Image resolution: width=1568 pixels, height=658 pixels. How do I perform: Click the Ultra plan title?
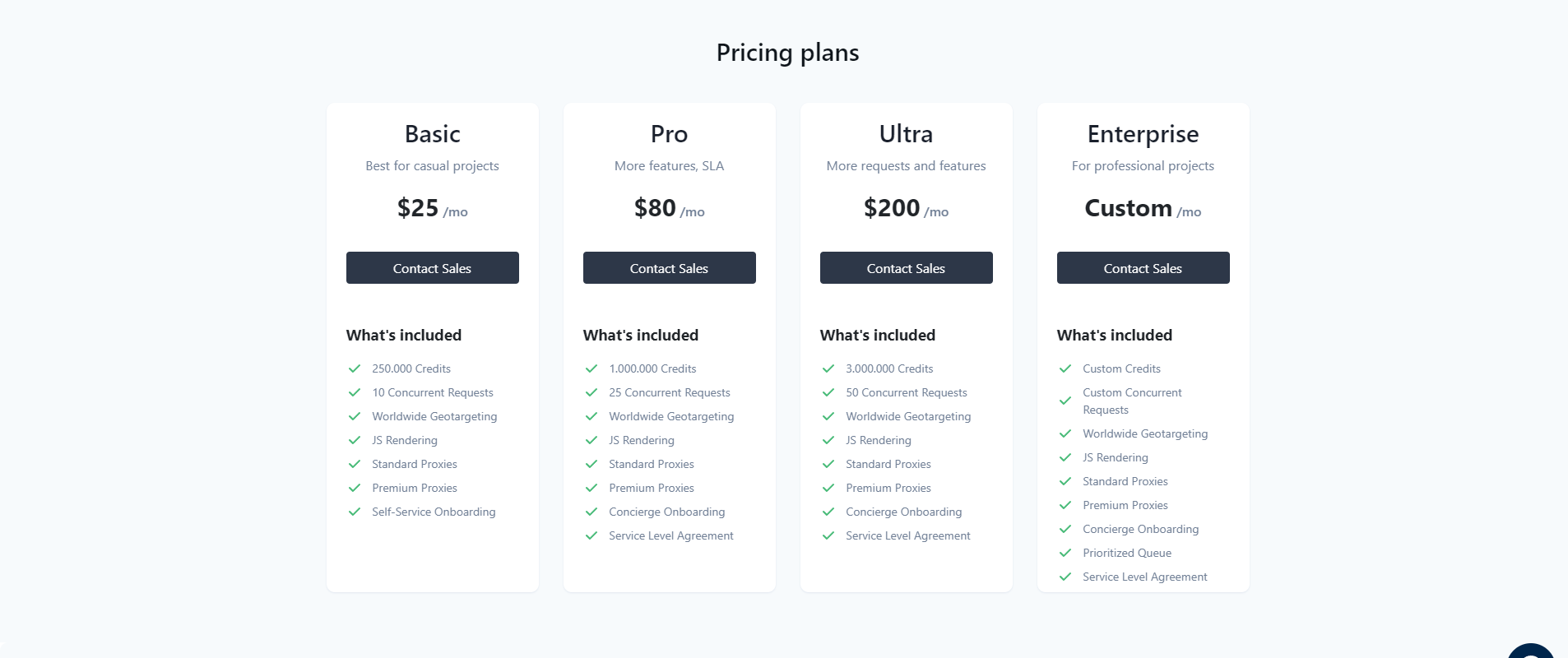click(x=906, y=134)
